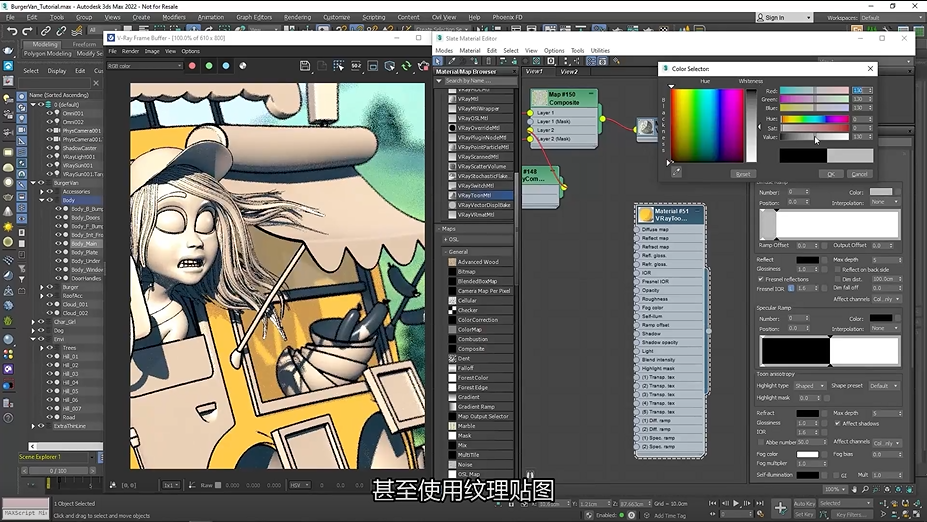Toggle visibility eye of Road

pos(50,417)
